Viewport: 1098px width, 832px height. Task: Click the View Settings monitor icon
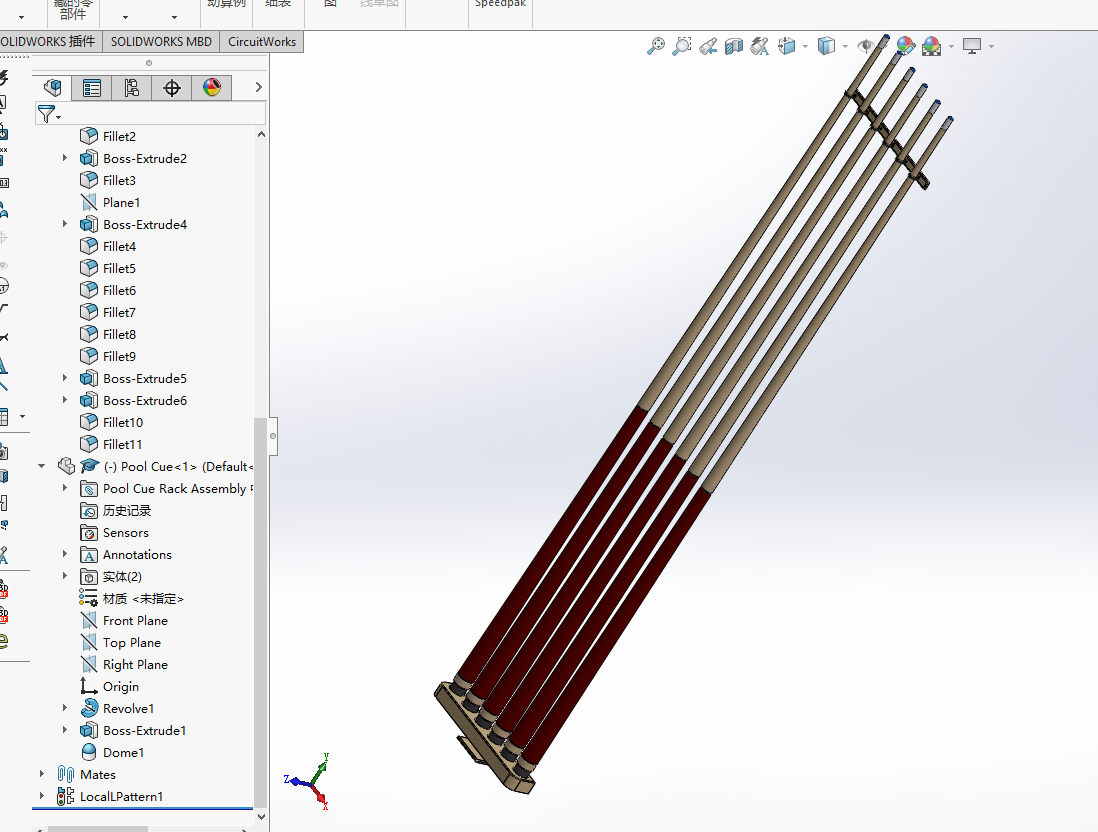972,46
